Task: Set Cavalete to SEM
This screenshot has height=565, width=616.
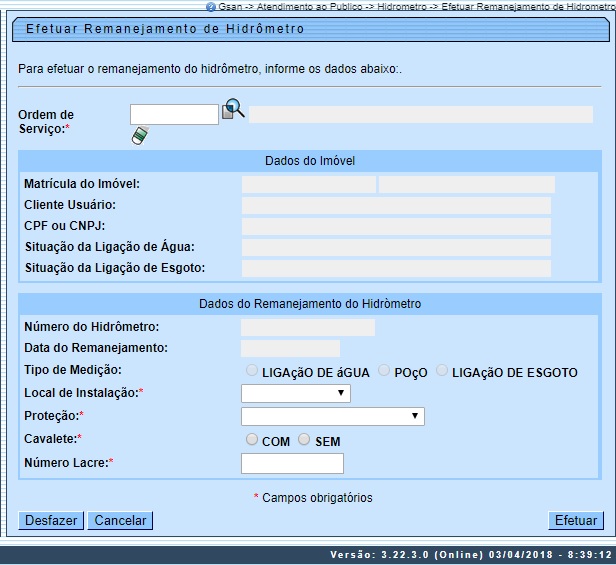Action: 304,440
